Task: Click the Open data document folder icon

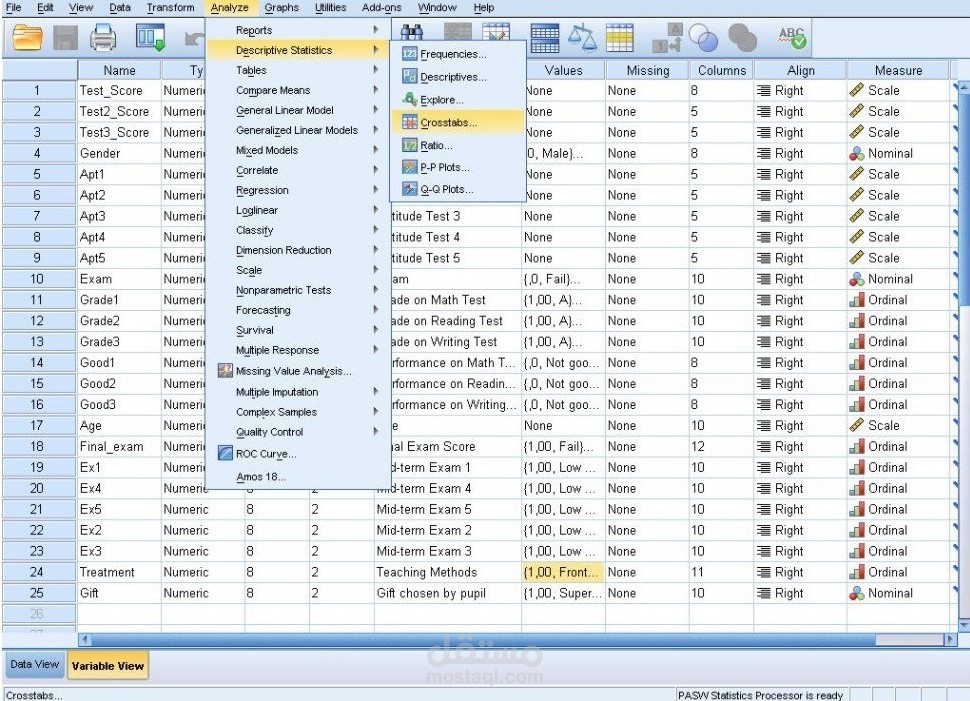Action: coord(28,37)
